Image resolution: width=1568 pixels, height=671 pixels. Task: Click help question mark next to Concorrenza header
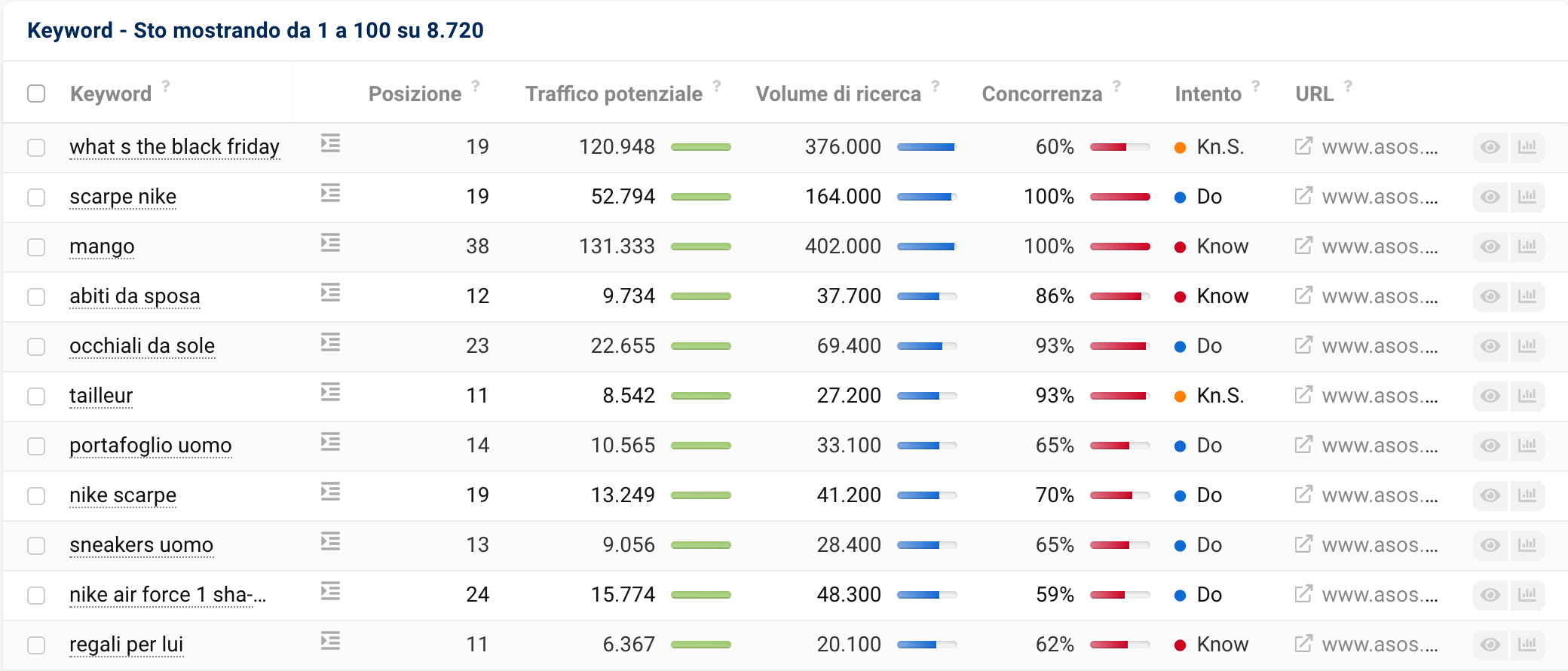pyautogui.click(x=1116, y=85)
